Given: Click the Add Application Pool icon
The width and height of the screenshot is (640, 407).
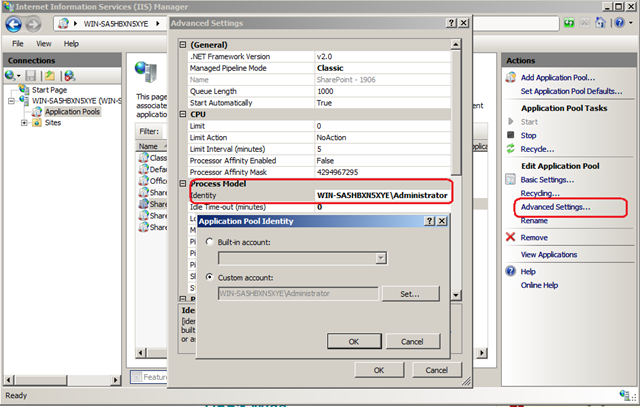Looking at the screenshot, I should click(511, 77).
